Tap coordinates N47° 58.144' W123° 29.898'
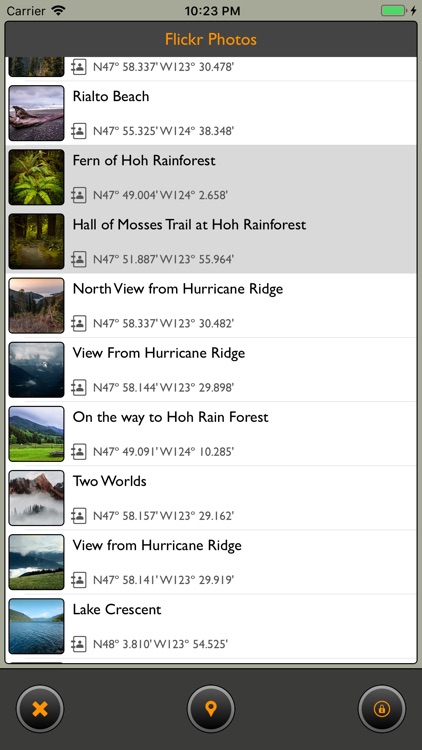 163,387
